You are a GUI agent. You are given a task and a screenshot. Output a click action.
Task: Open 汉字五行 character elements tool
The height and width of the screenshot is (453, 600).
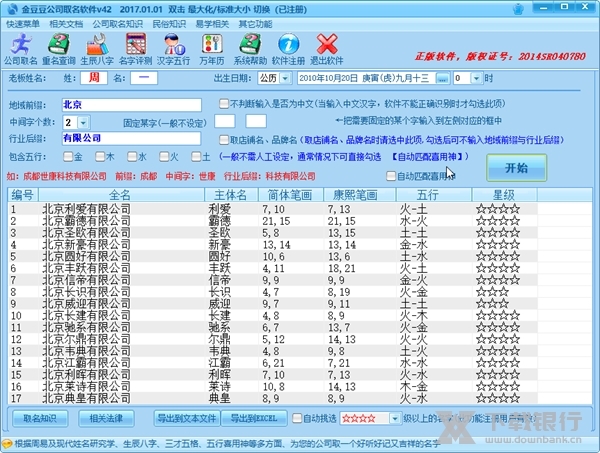point(173,49)
